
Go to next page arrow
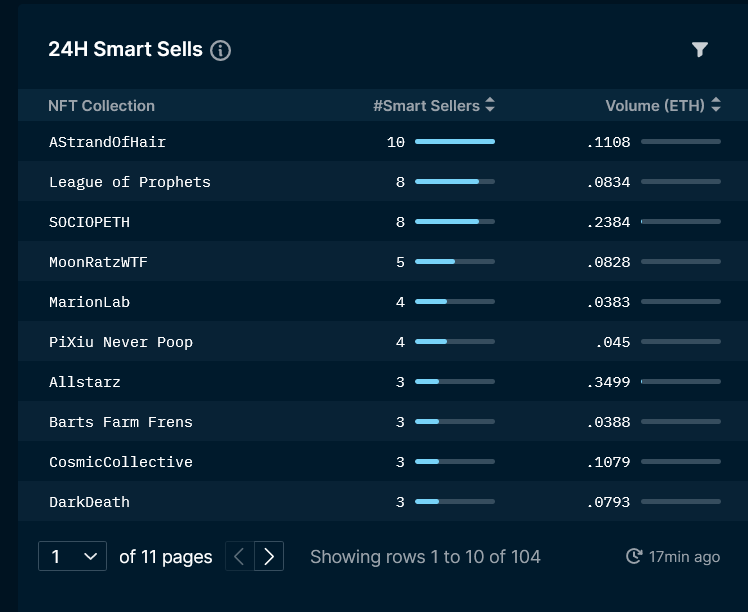269,556
